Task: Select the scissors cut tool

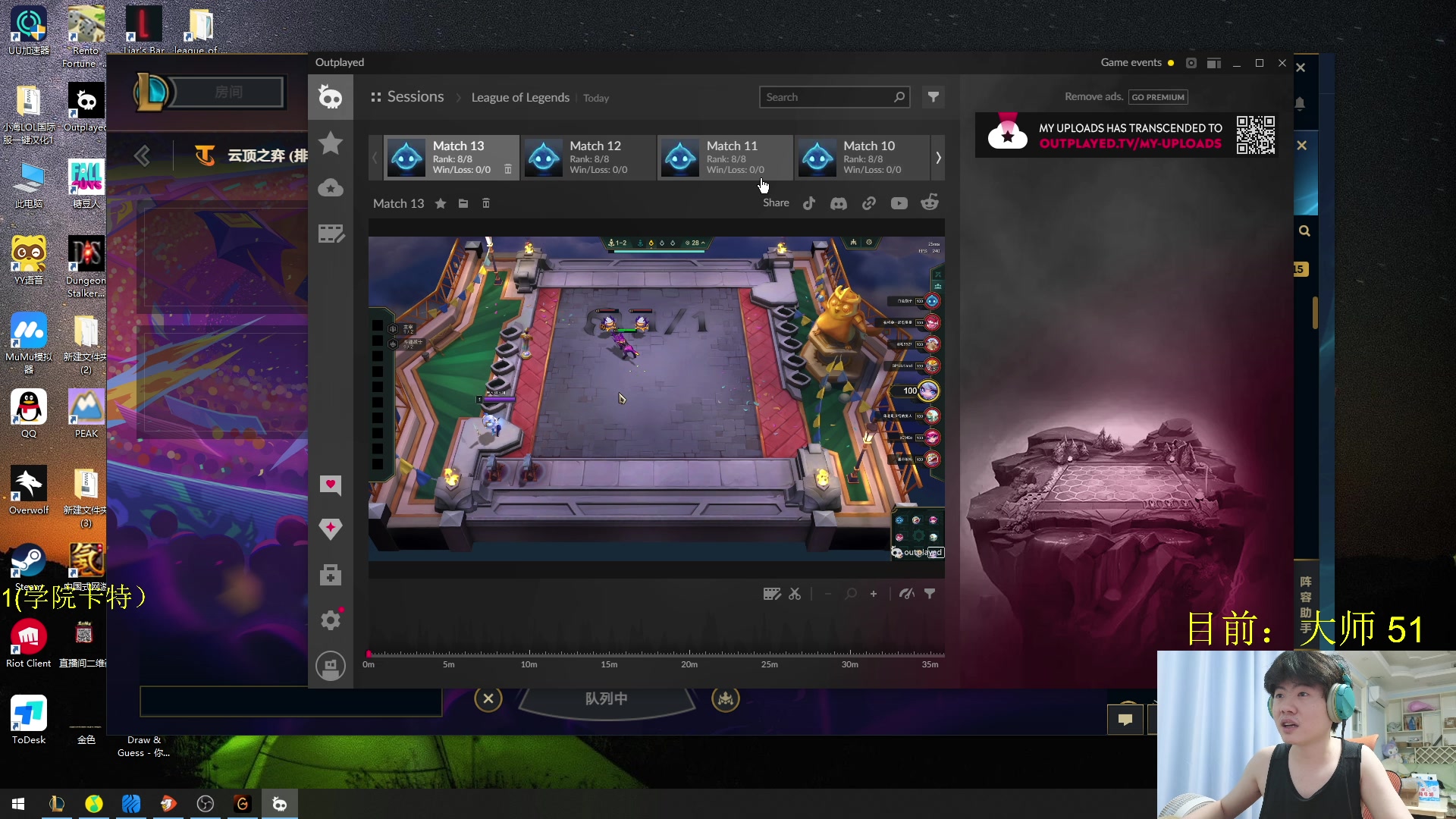Action: [795, 594]
